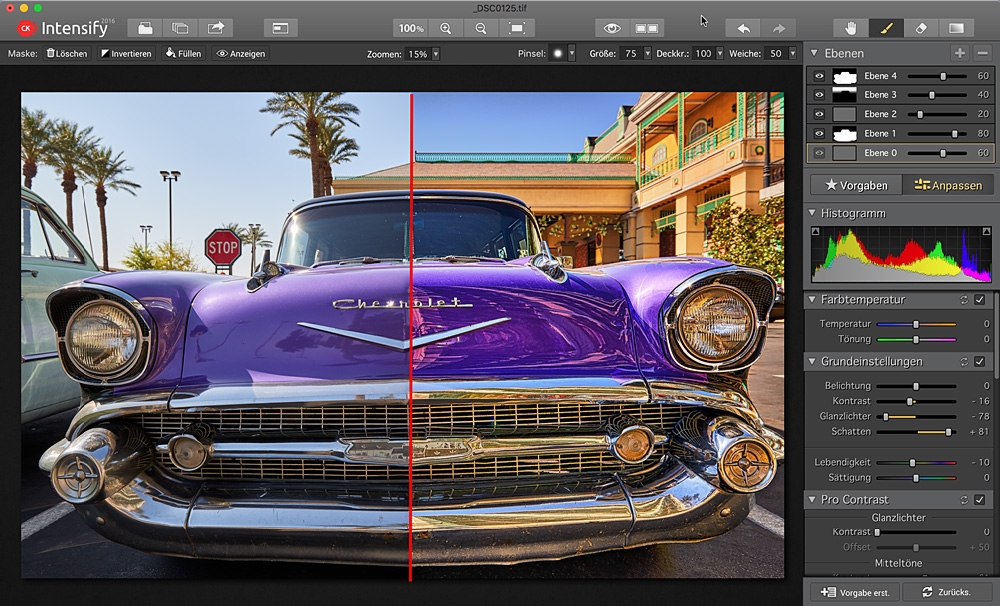Select the hand pan tool
The height and width of the screenshot is (606, 1000).
tap(851, 28)
